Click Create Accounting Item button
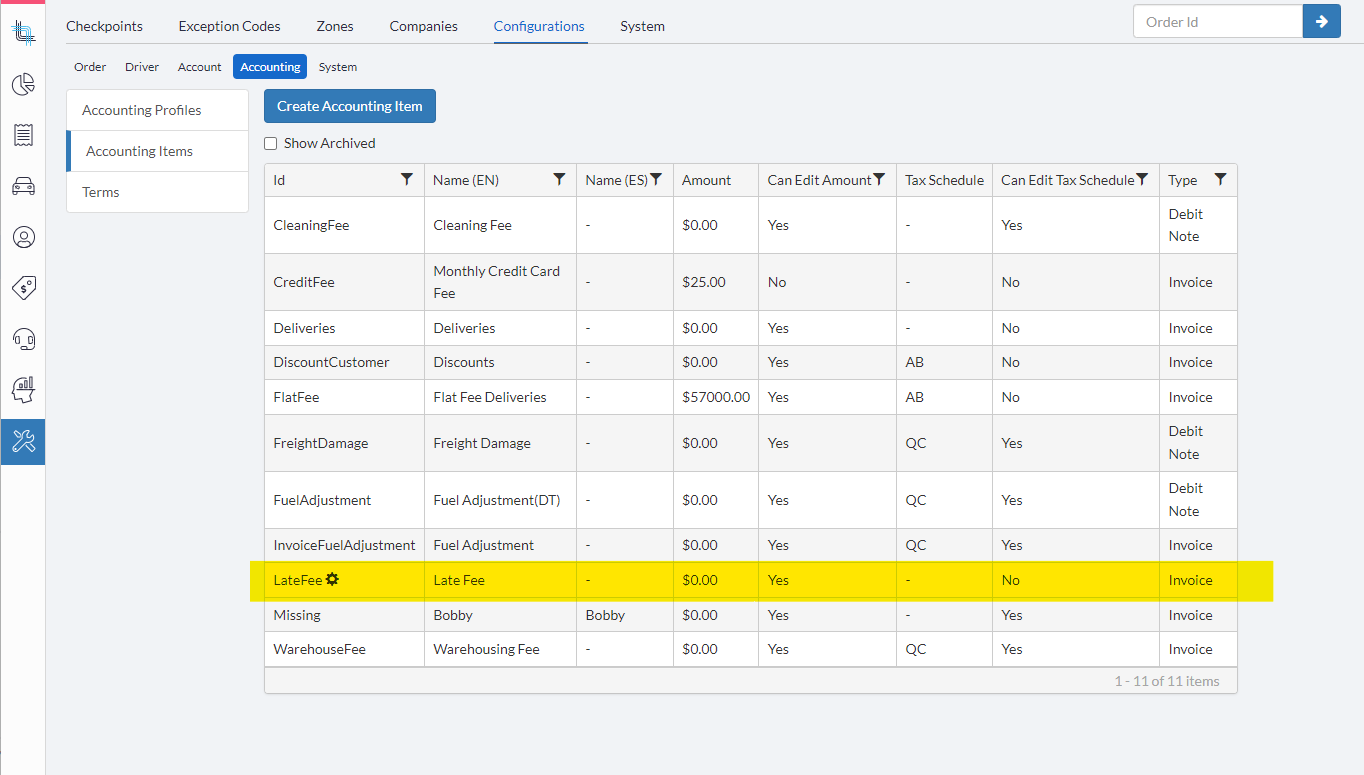 point(350,106)
